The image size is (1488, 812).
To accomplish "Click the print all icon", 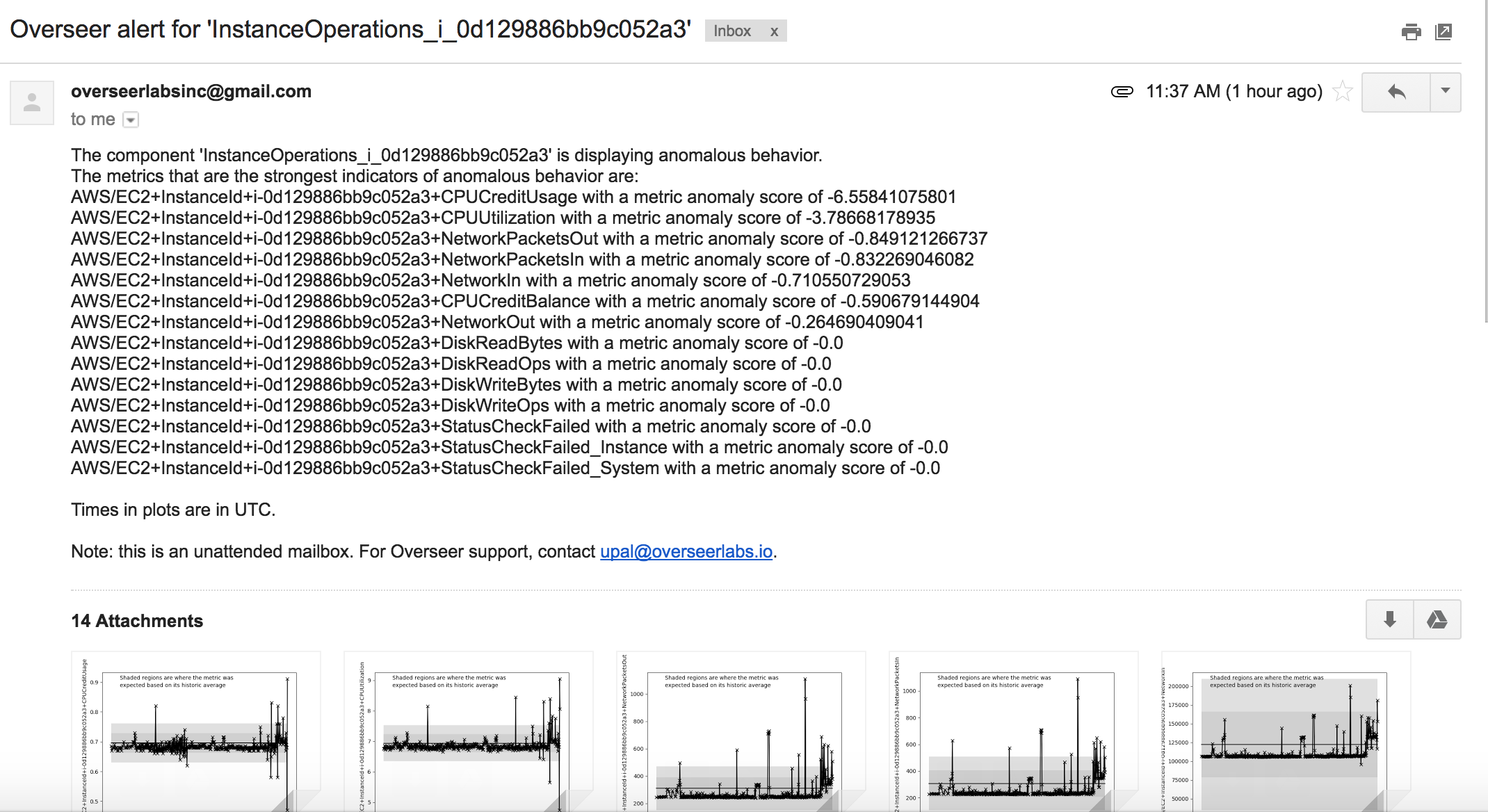I will [x=1411, y=32].
